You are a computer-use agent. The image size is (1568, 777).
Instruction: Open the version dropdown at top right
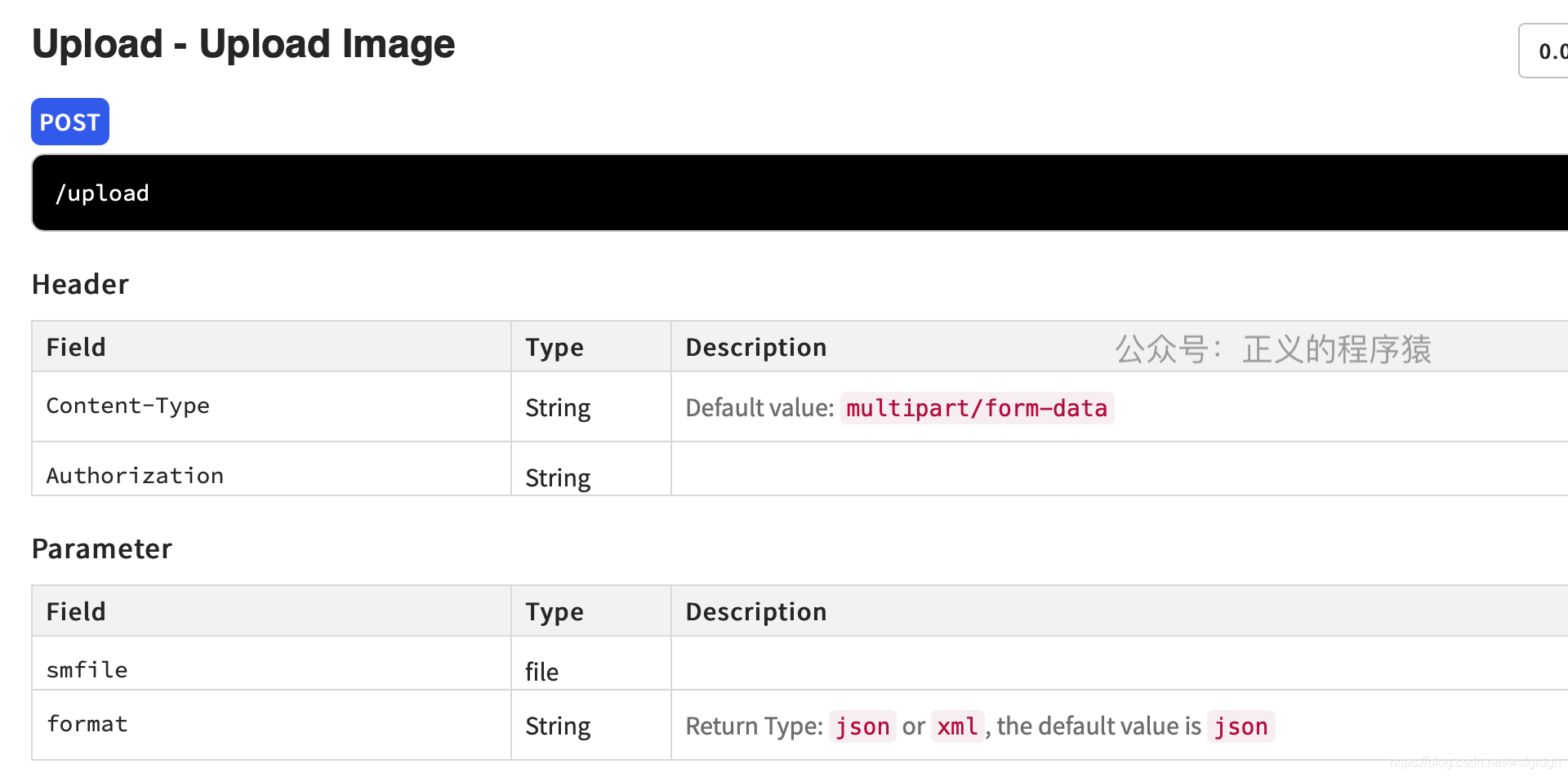tap(1545, 51)
